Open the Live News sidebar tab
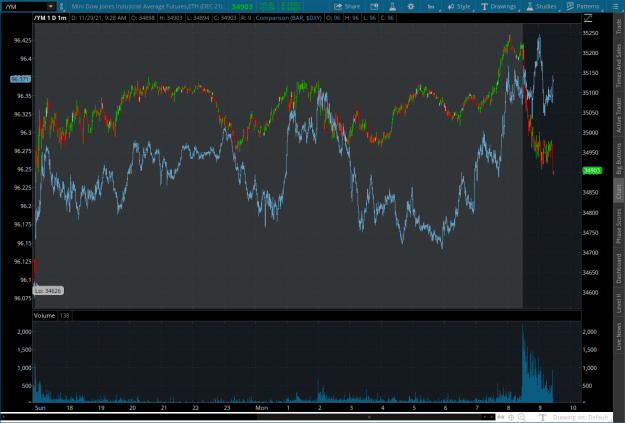 (619, 336)
